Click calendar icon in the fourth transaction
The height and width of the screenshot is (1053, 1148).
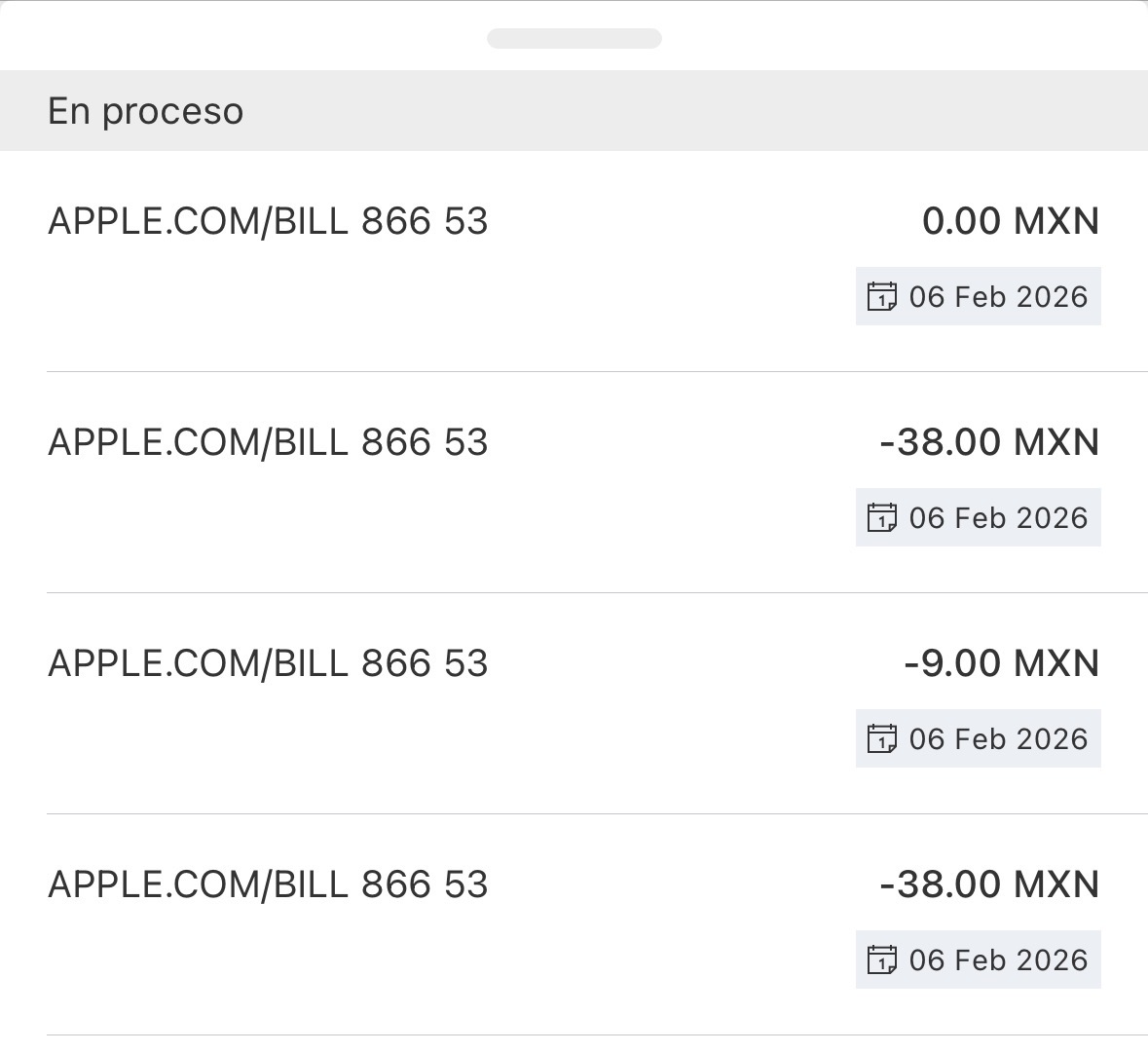tap(881, 959)
